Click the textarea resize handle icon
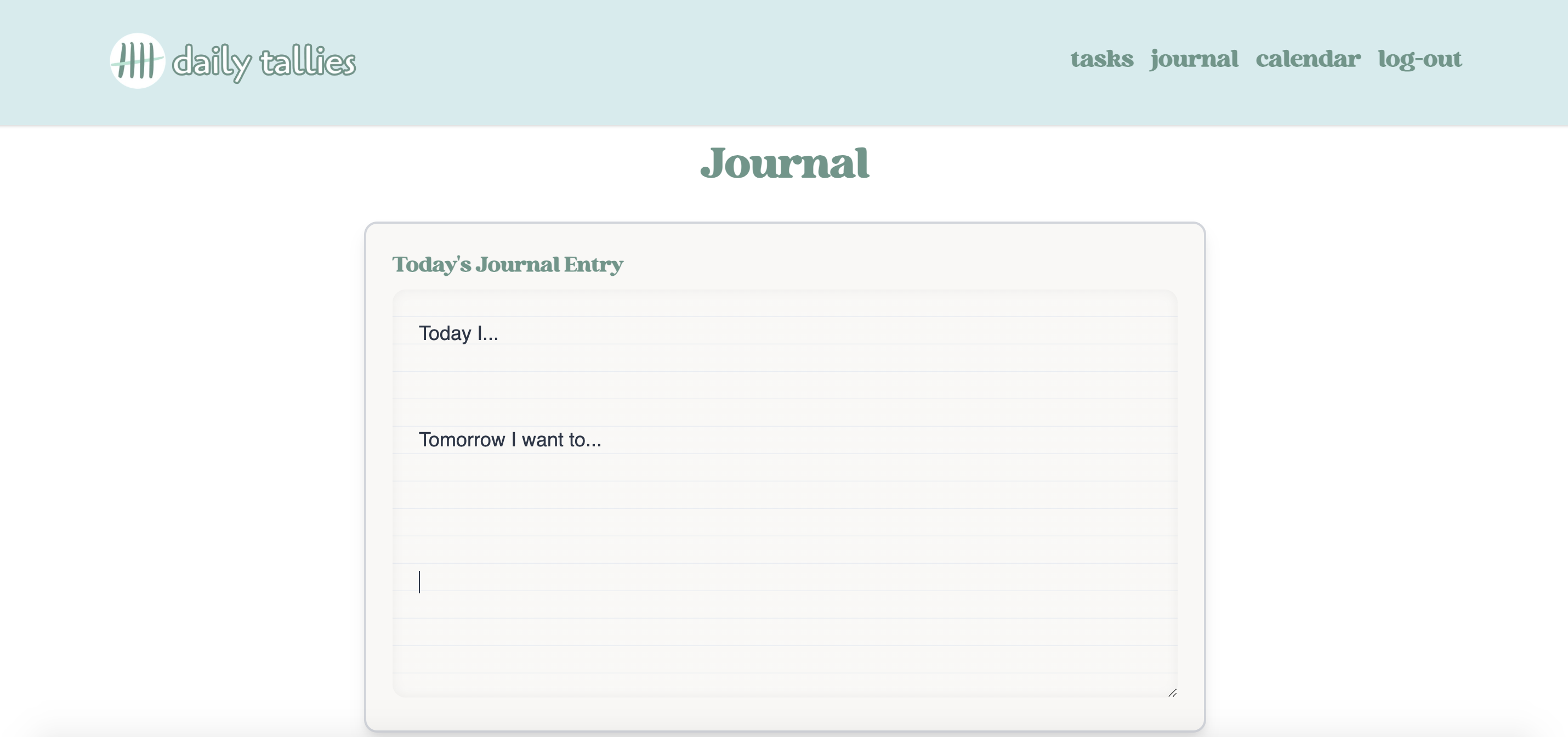This screenshot has height=737, width=1568. pyautogui.click(x=1172, y=693)
